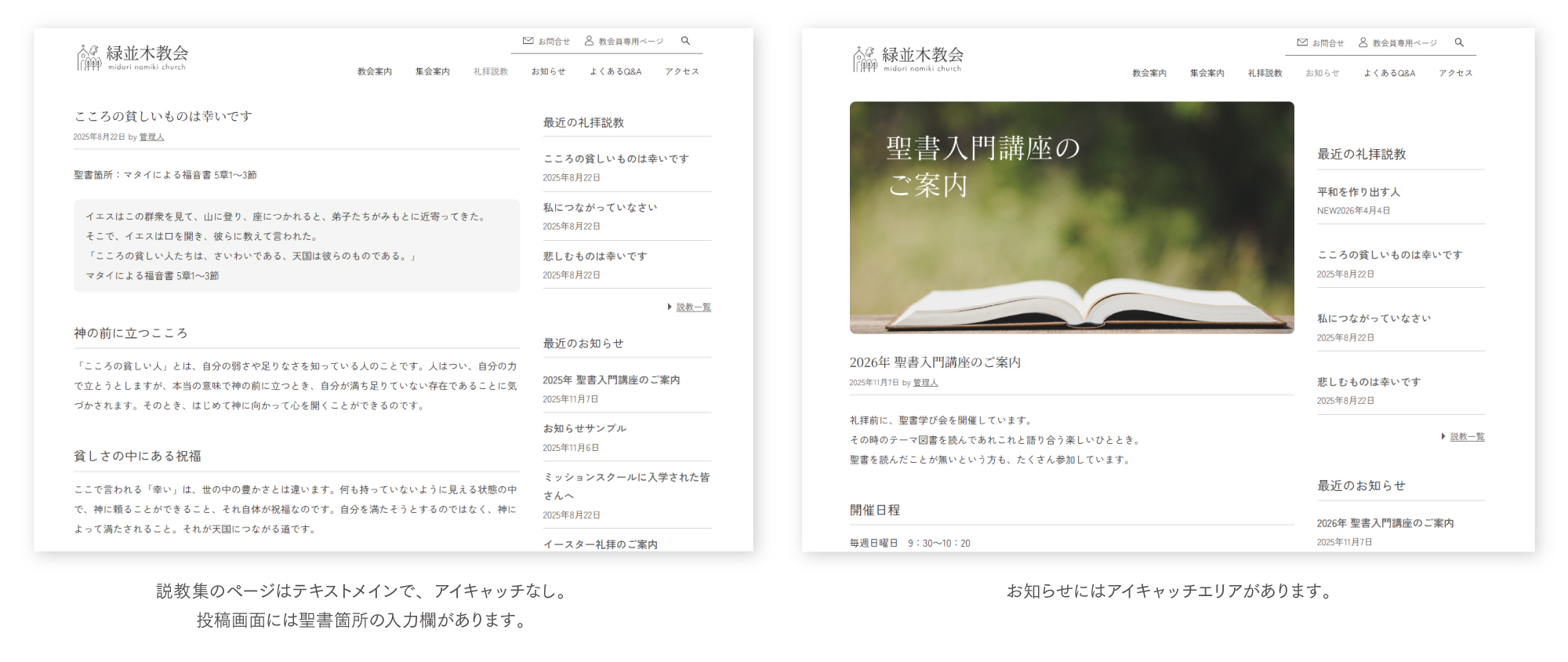Select アクセス in the right page navigation

click(1455, 73)
